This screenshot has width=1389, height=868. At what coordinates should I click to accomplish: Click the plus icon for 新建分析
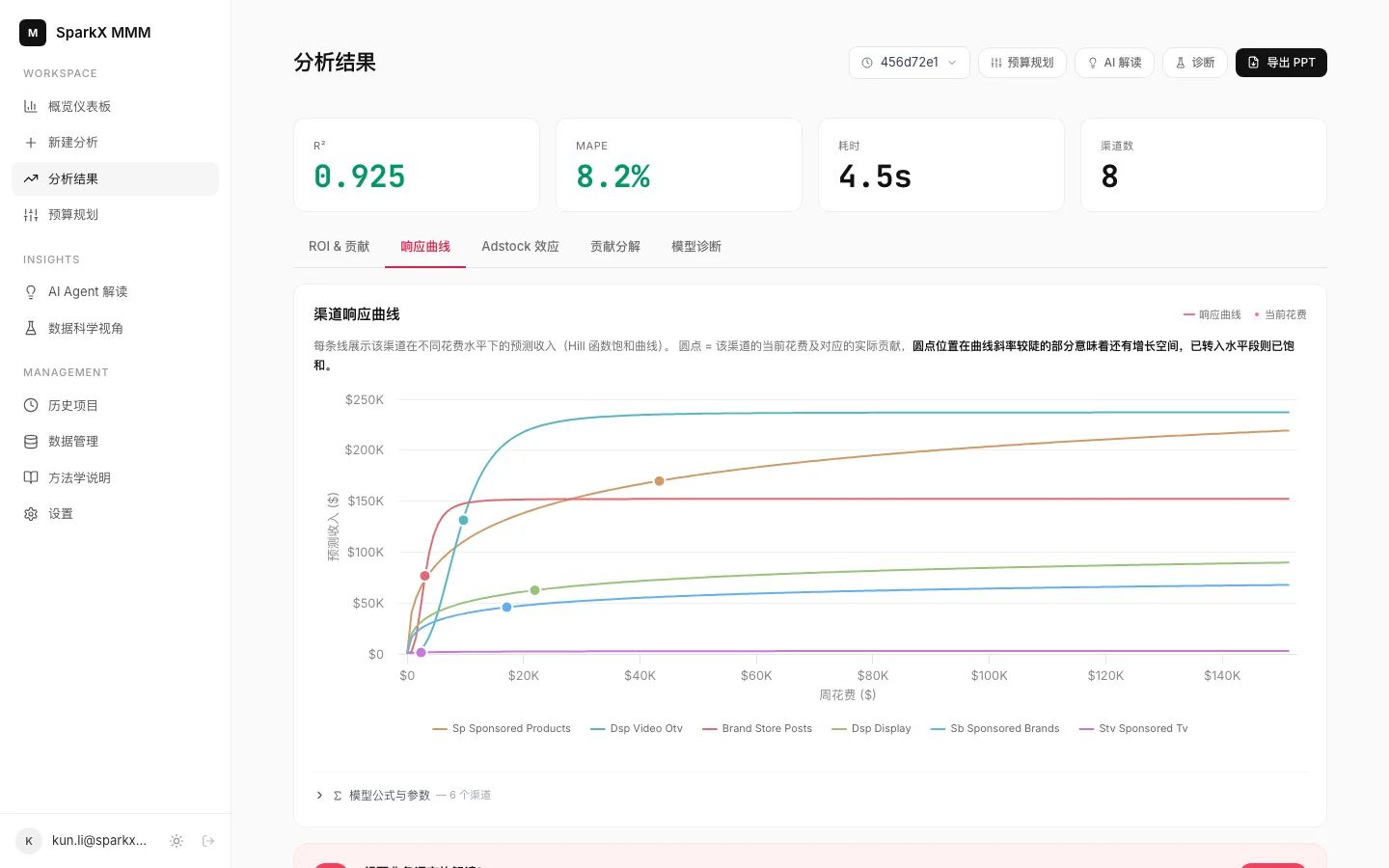31,143
